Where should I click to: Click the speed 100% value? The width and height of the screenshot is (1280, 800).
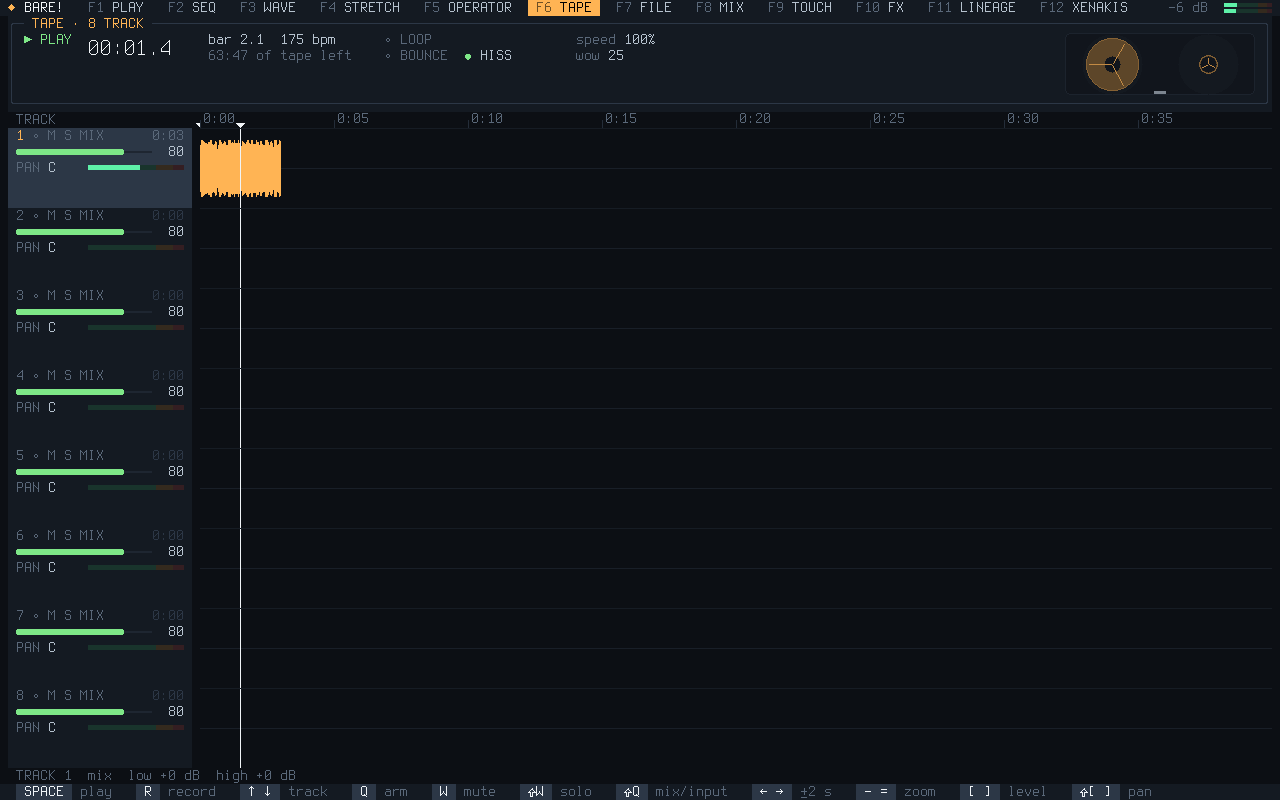coord(640,40)
